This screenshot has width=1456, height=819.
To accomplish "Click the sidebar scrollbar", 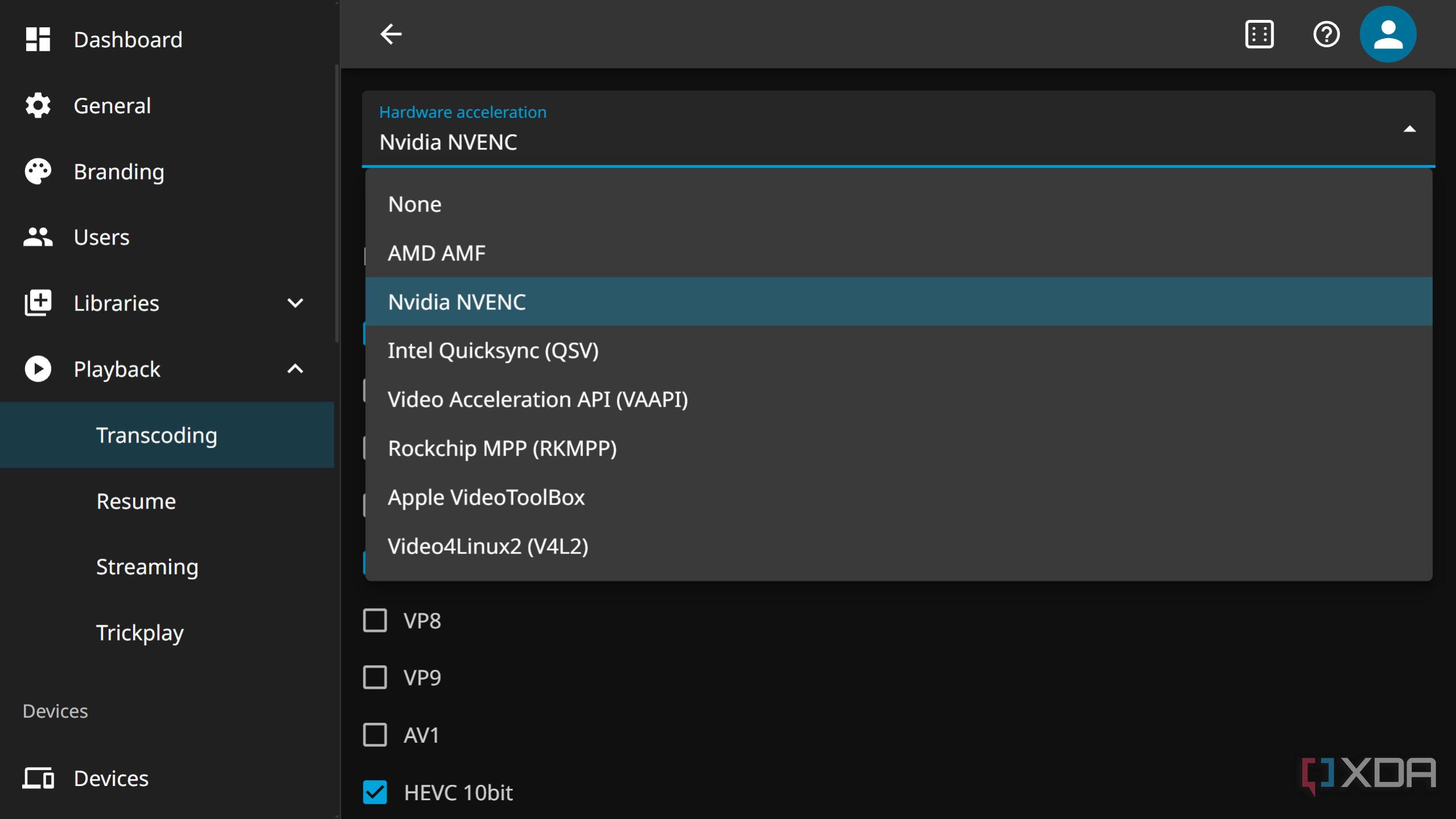I will pyautogui.click(x=337, y=205).
